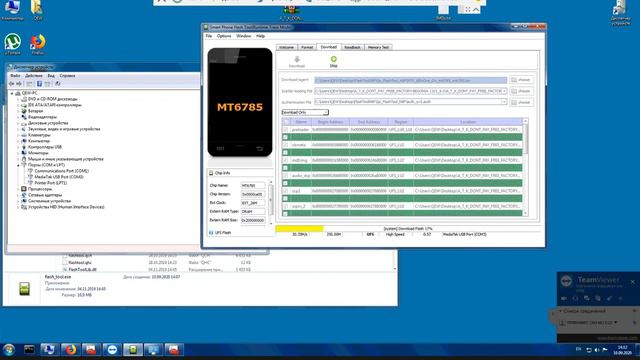
Task: Expand the USB controllers node in Device Manager
Action: click(18, 147)
